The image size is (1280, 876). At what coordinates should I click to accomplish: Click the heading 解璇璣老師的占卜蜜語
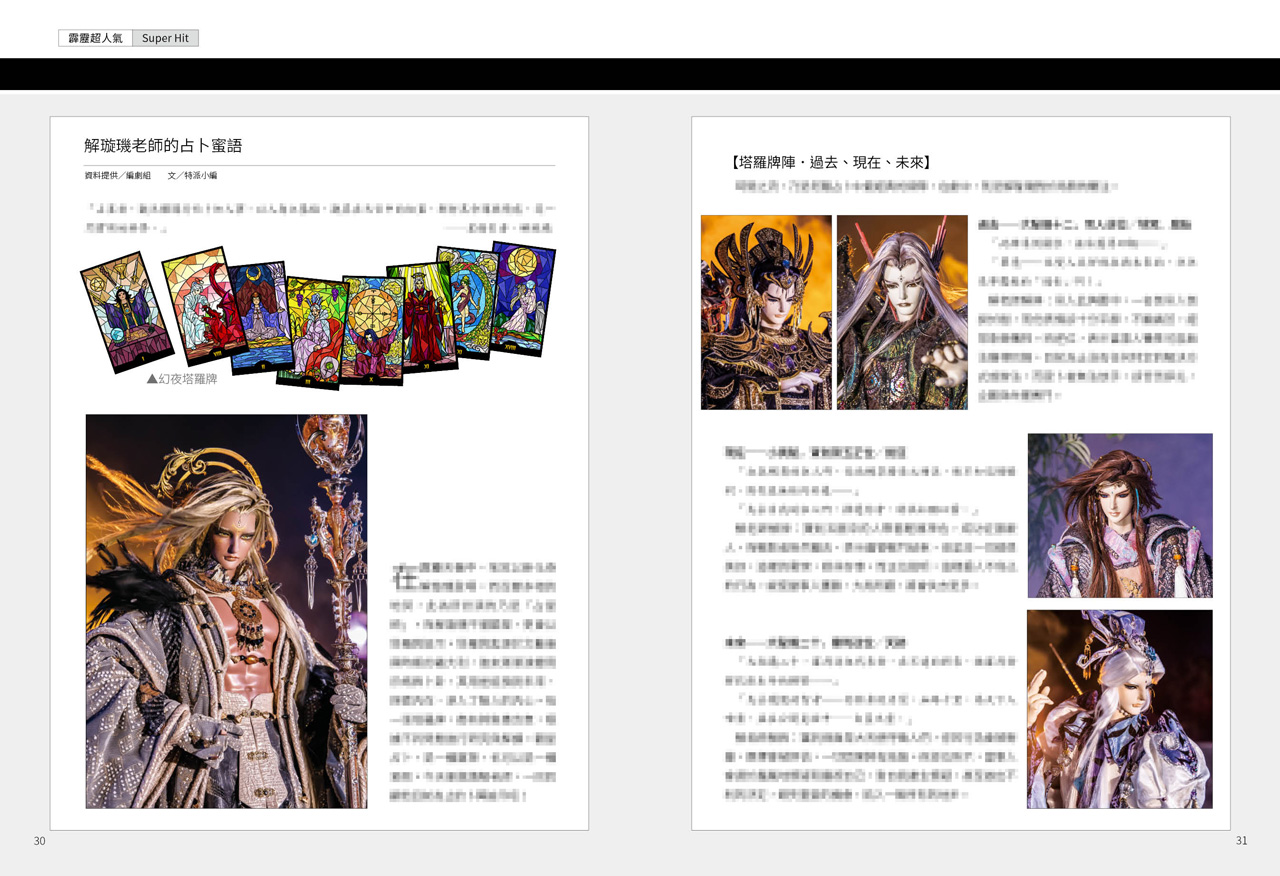(164, 146)
